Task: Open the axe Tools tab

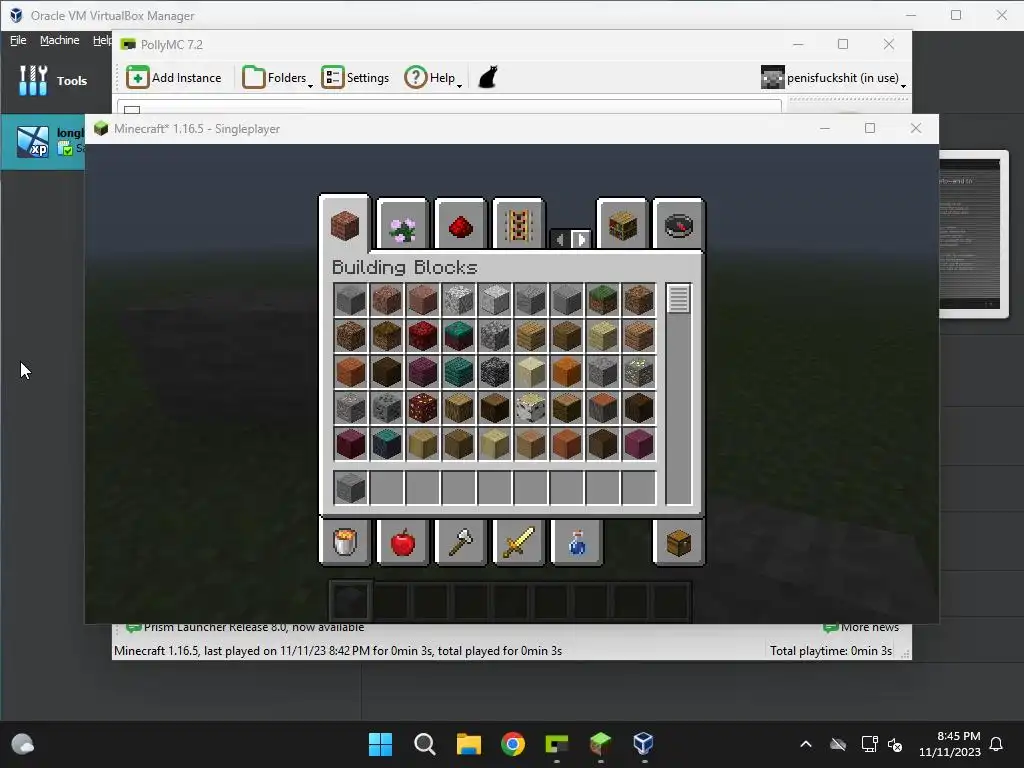Action: pos(460,541)
